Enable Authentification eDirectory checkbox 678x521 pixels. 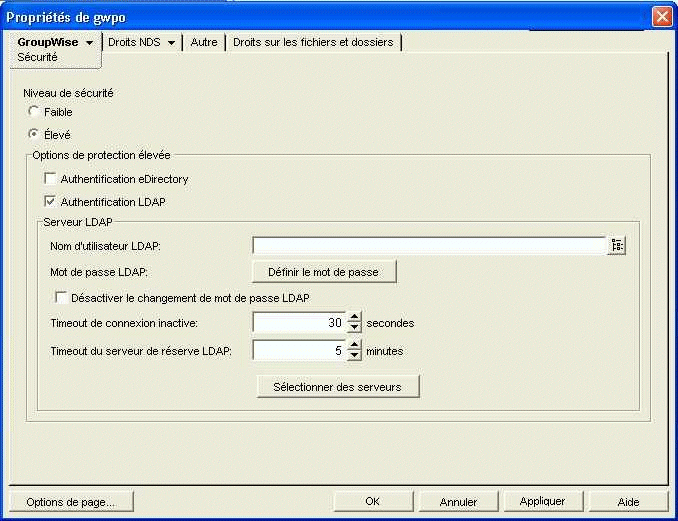click(x=51, y=179)
